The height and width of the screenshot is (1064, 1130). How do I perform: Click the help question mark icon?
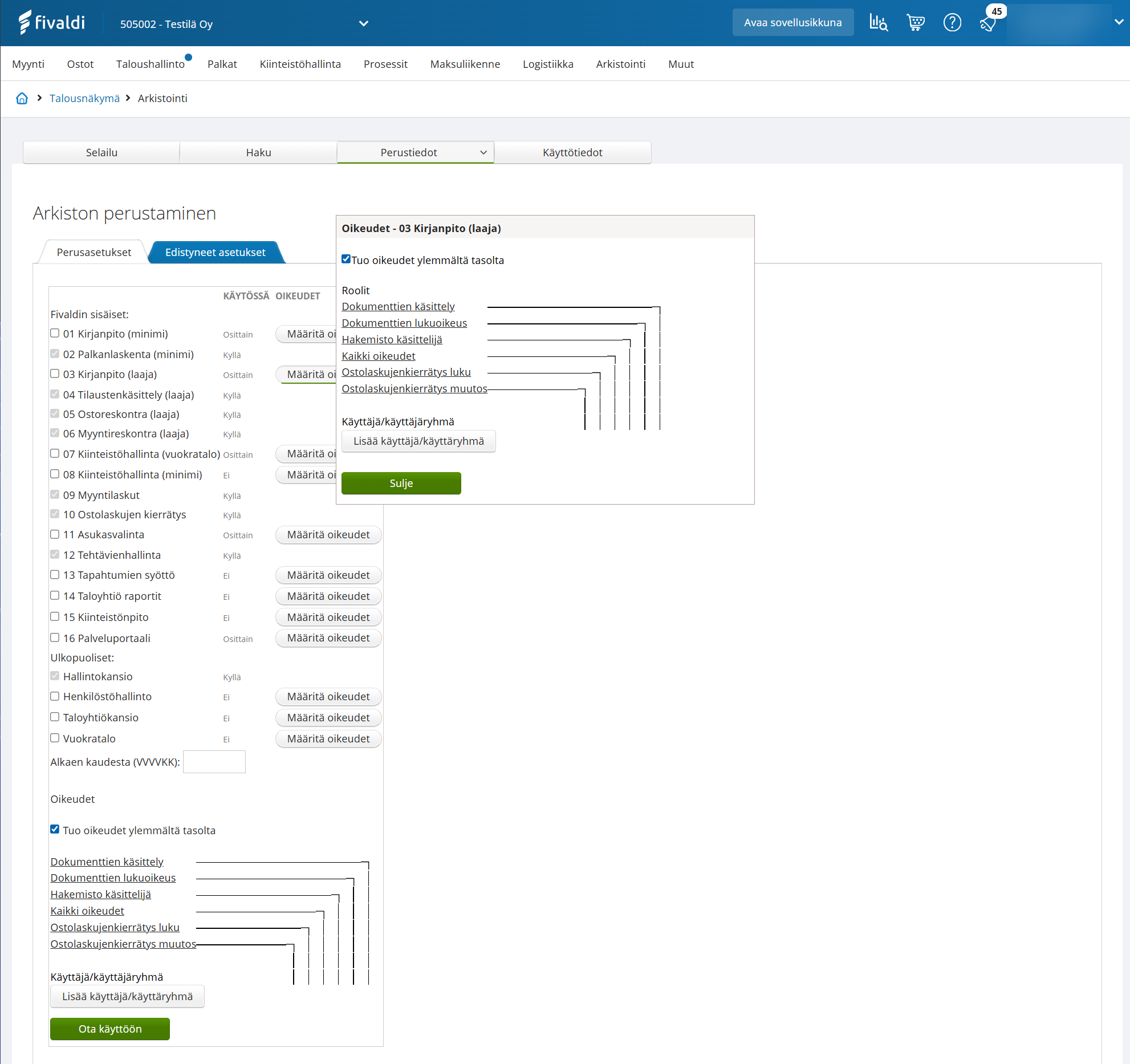pyautogui.click(x=952, y=23)
